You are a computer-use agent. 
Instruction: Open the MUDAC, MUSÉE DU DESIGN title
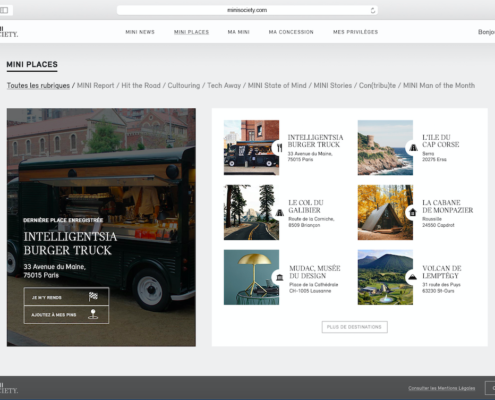click(x=315, y=272)
